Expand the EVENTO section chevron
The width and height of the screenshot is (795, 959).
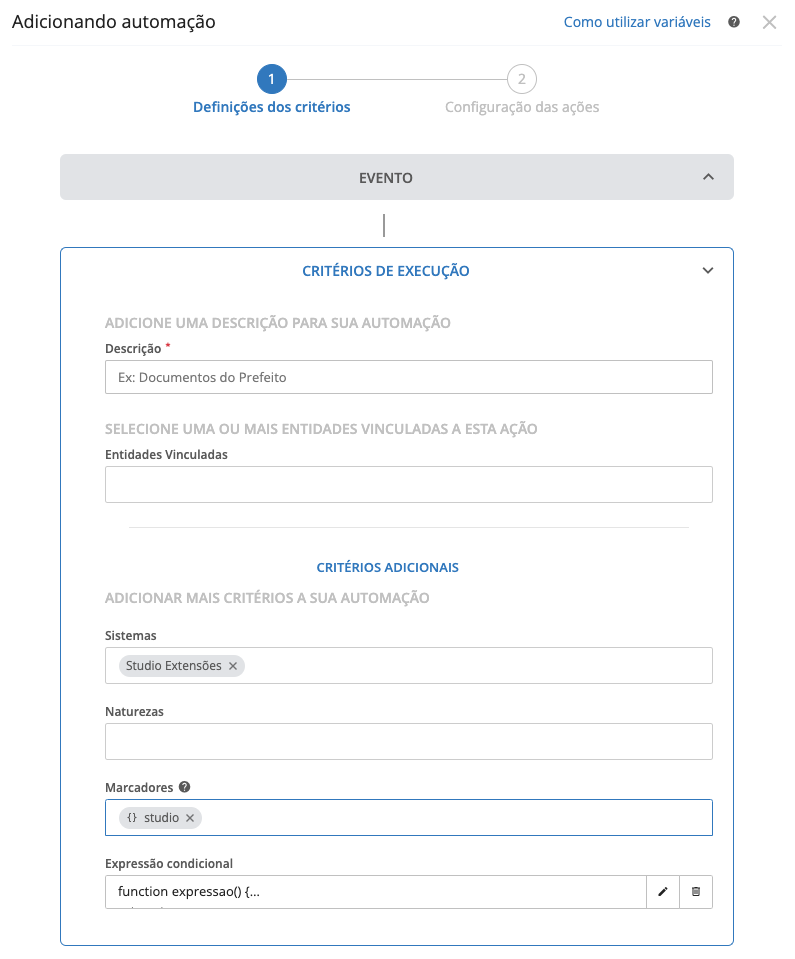708,177
